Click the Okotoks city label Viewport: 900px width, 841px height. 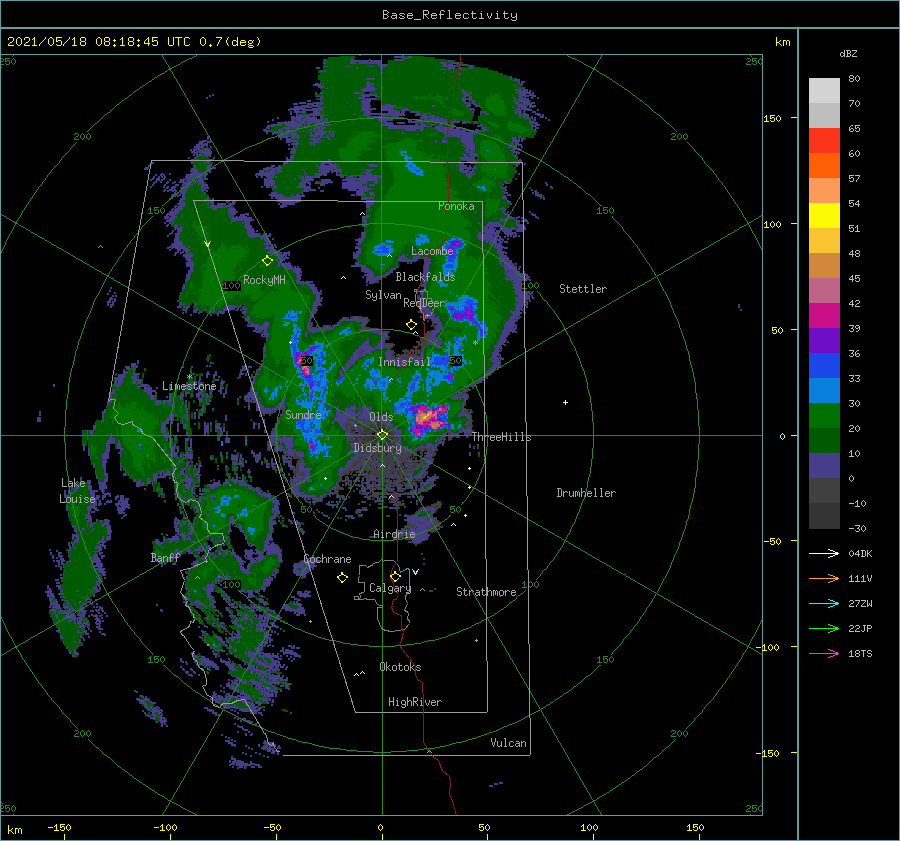point(400,667)
